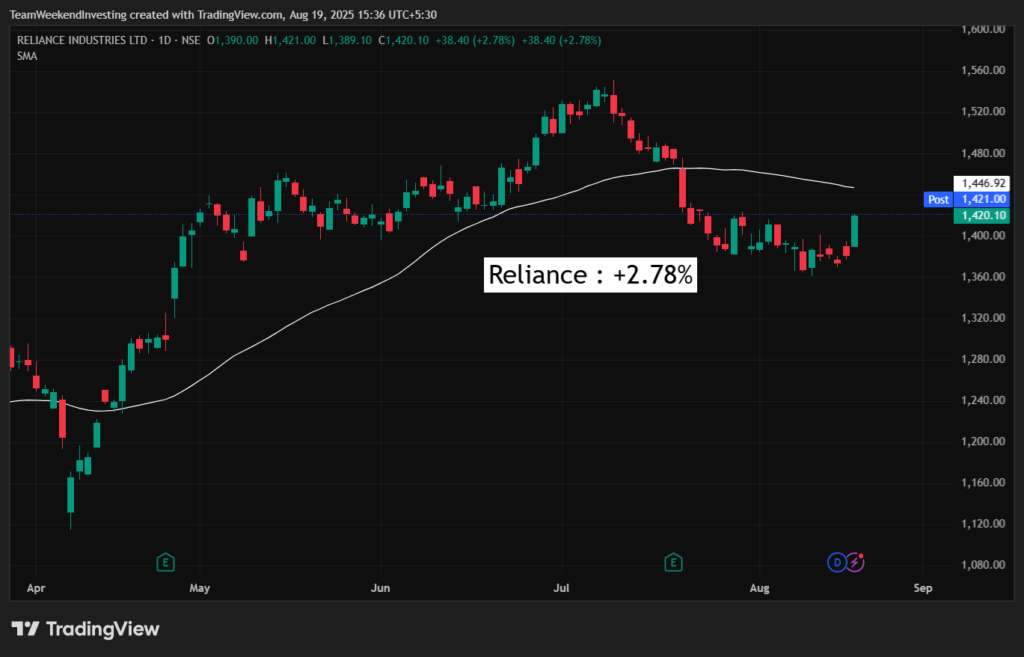Click the 1,446.92 SMA price label
The width and height of the screenshot is (1024, 657).
pyautogui.click(x=983, y=184)
